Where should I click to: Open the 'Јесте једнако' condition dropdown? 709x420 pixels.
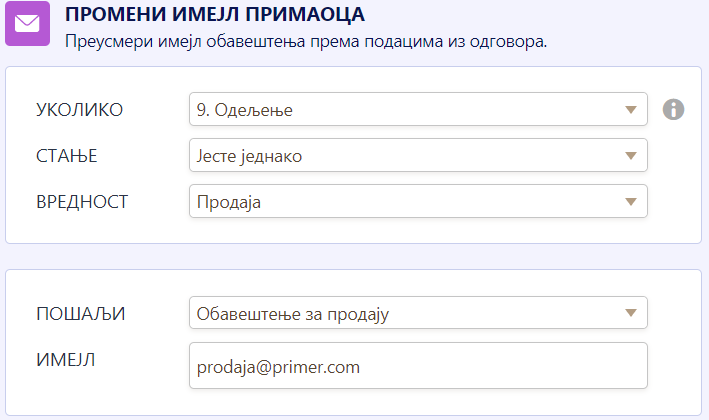(x=400, y=155)
